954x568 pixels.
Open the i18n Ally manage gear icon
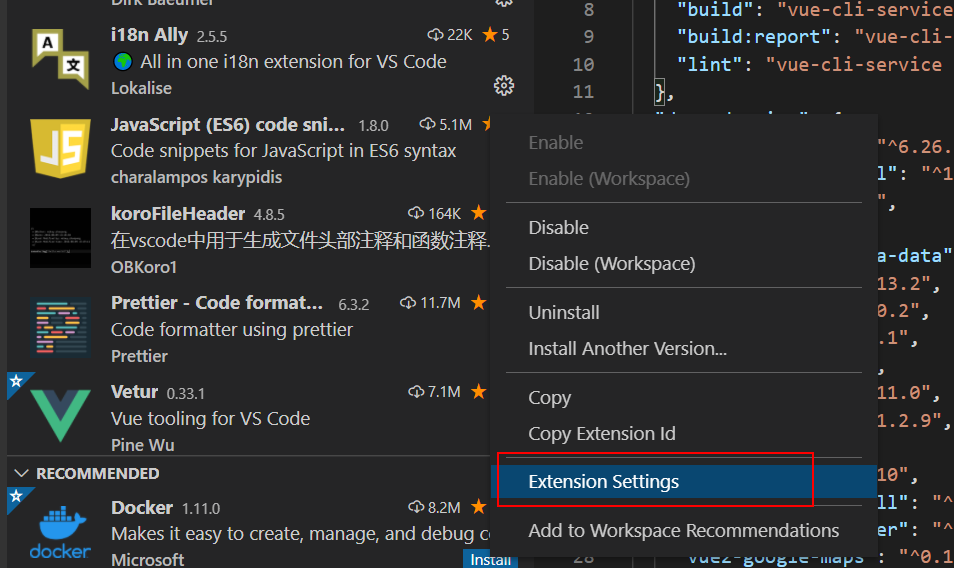pyautogui.click(x=504, y=86)
